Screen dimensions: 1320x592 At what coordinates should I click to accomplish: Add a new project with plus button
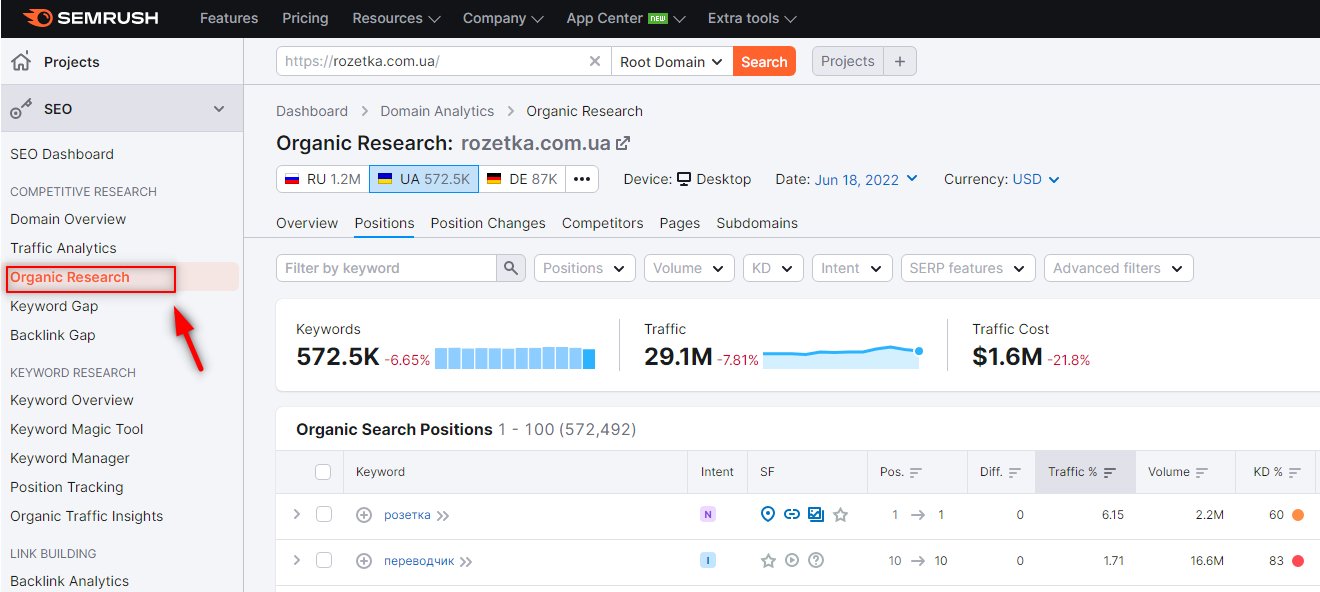click(x=900, y=61)
